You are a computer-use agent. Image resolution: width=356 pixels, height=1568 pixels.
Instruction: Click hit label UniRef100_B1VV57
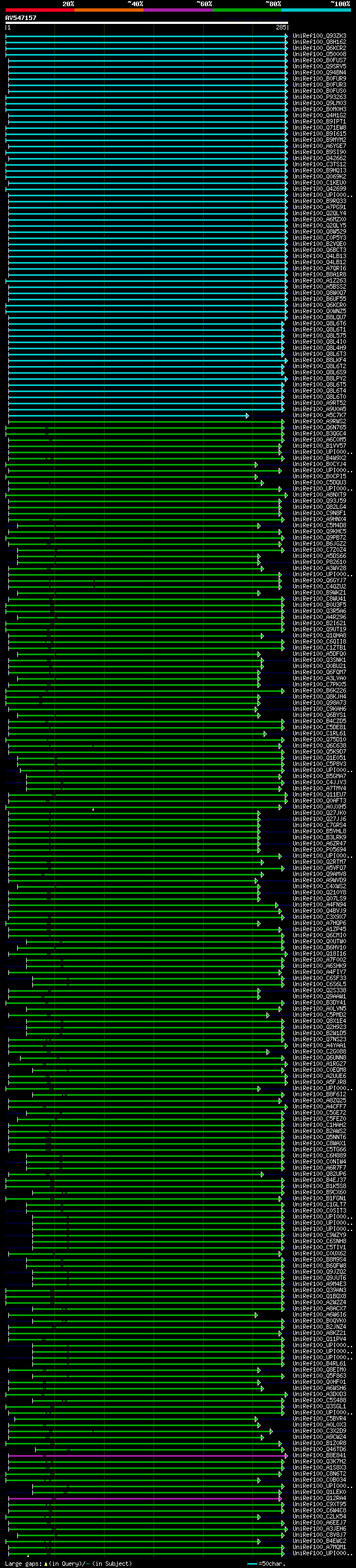click(x=319, y=446)
